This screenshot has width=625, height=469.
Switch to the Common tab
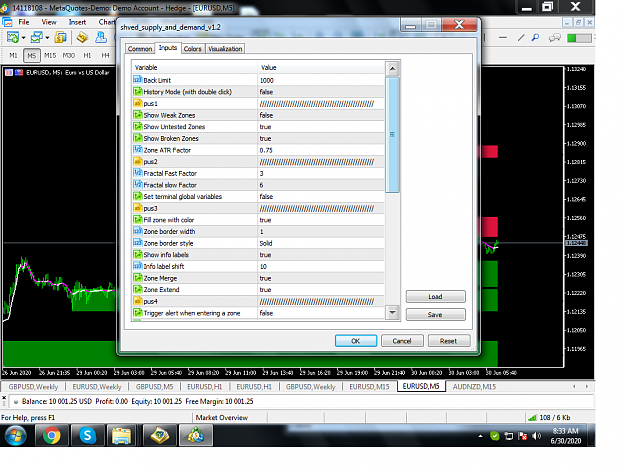click(x=140, y=49)
